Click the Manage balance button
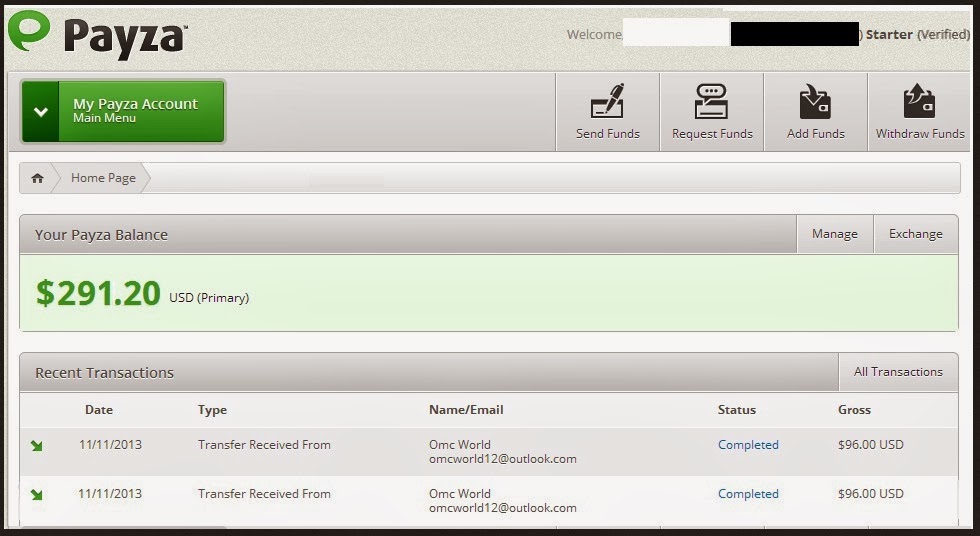980x536 pixels. coord(834,234)
